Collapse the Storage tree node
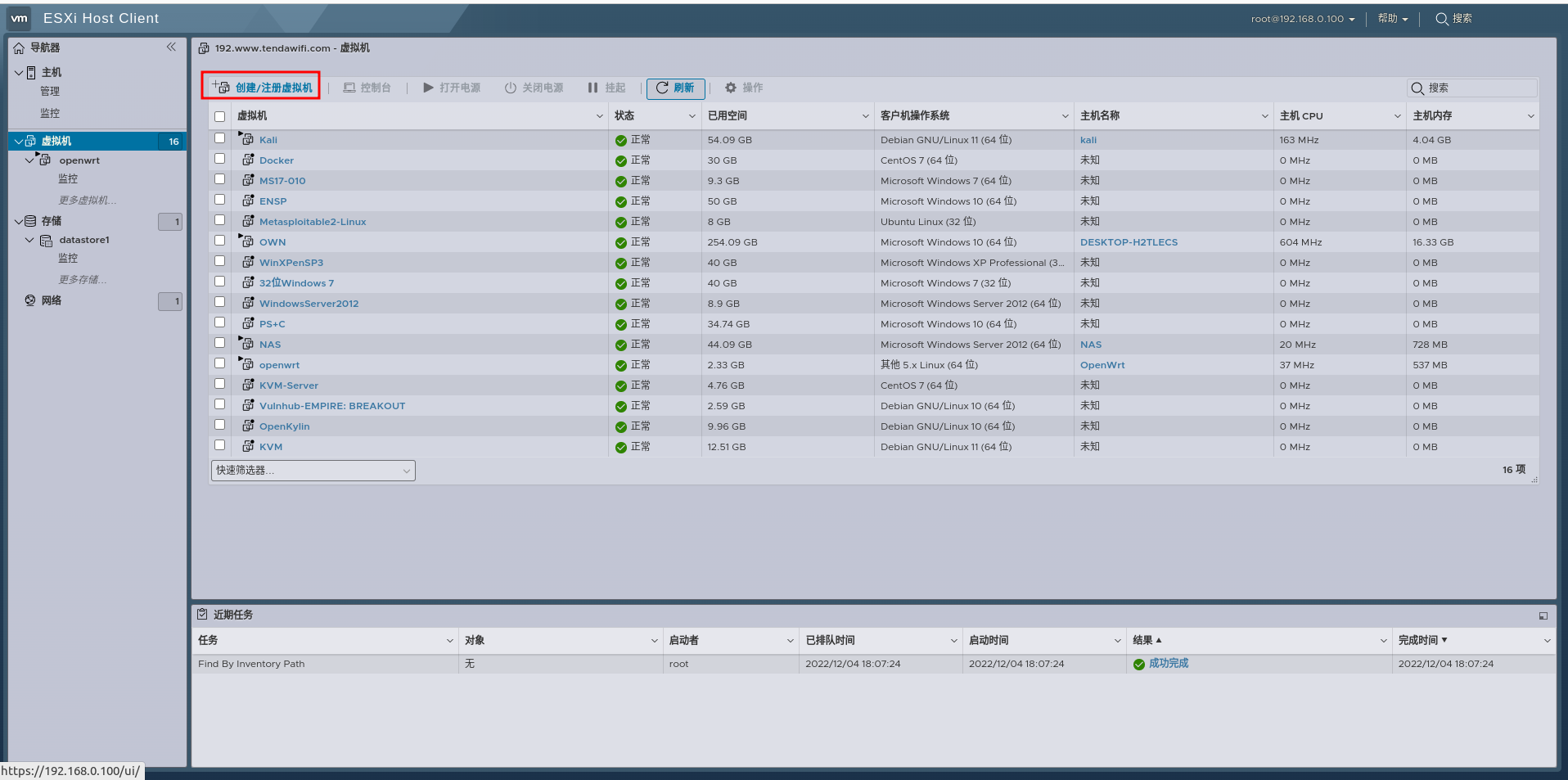Viewport: 1568px width, 780px height. pyautogui.click(x=19, y=221)
